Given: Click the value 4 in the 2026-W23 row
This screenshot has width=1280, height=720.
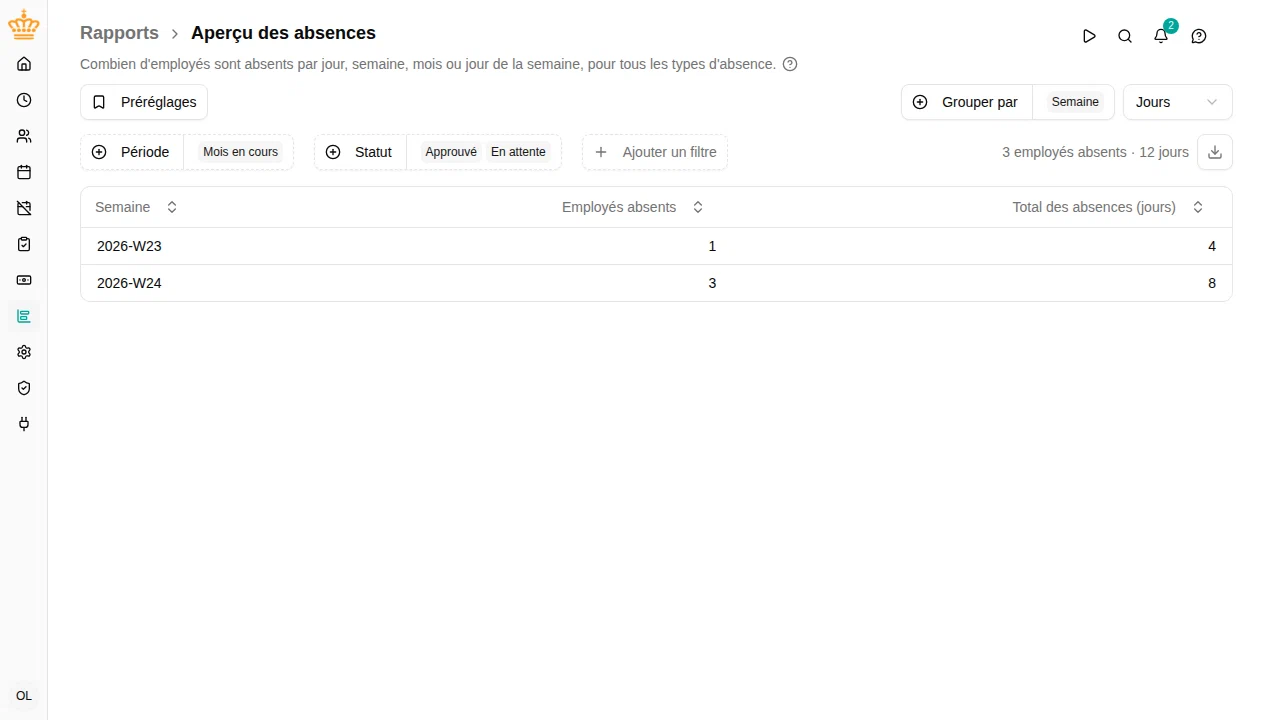Looking at the screenshot, I should (1212, 246).
